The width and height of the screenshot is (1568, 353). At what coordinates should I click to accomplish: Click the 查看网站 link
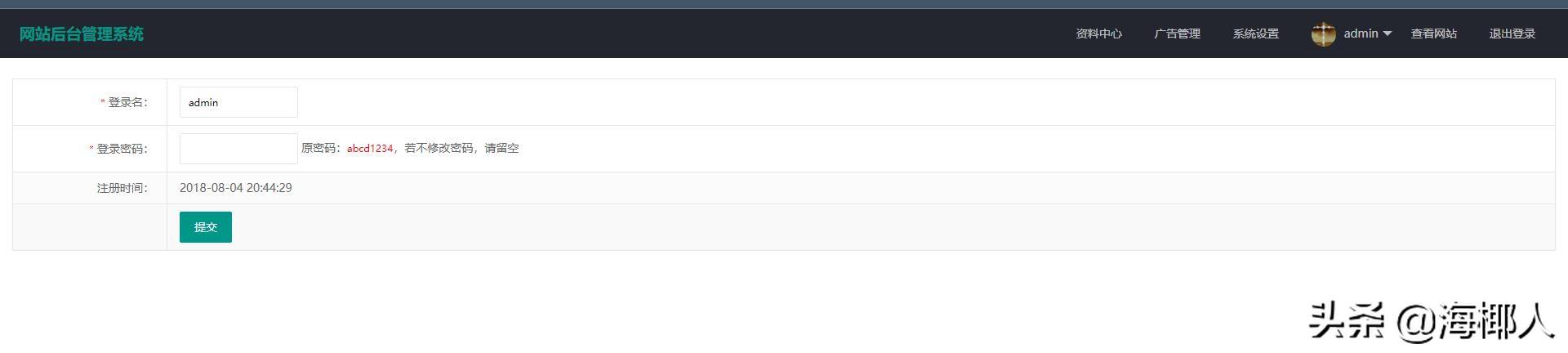pos(1433,34)
